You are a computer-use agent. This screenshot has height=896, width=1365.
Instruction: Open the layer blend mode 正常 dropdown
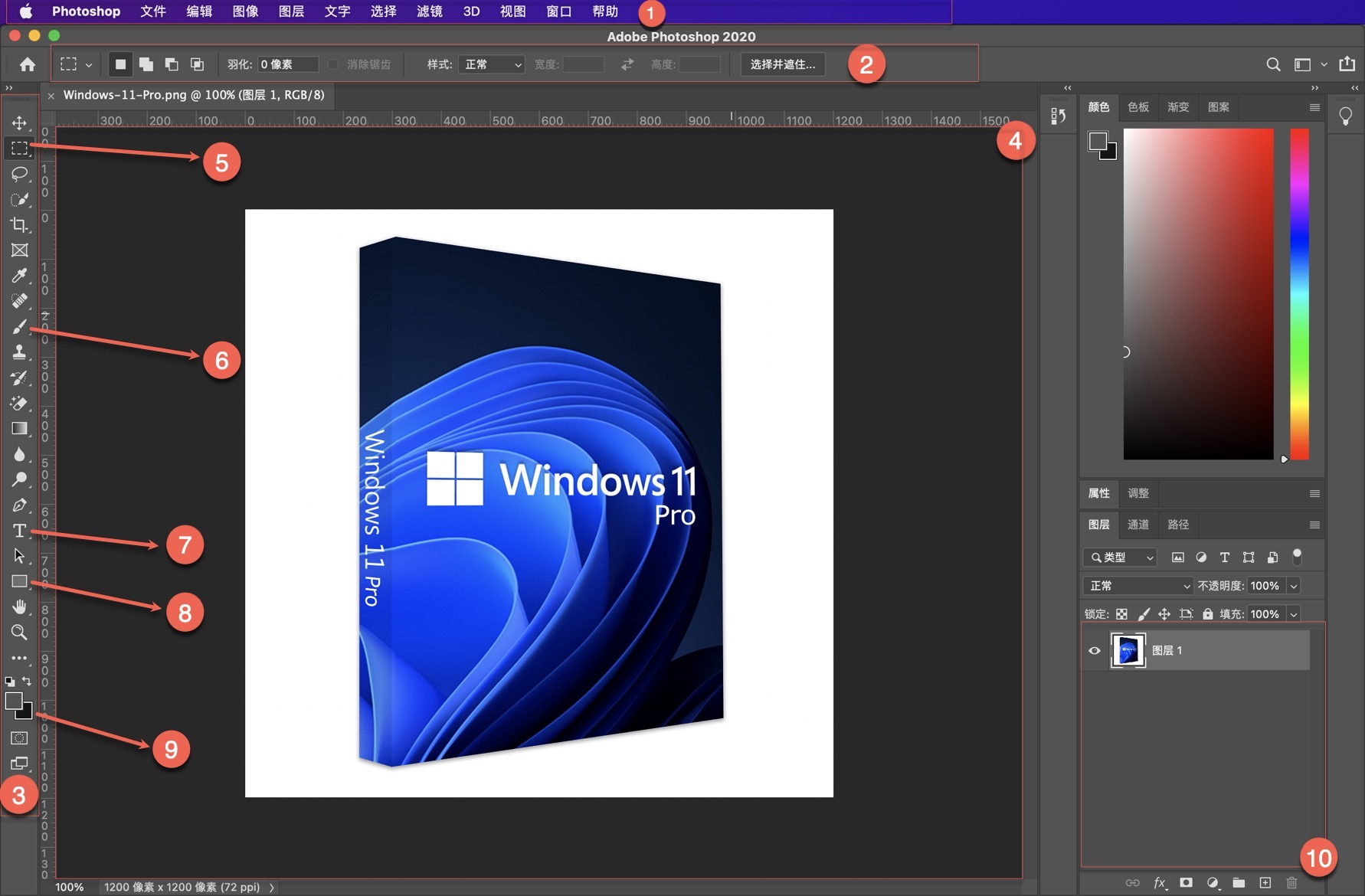tap(1138, 586)
